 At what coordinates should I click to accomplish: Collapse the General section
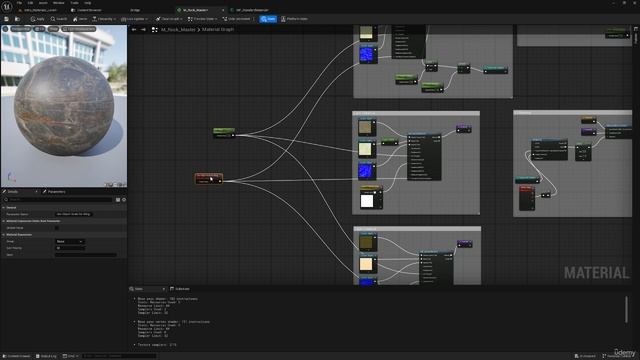(x=4, y=207)
